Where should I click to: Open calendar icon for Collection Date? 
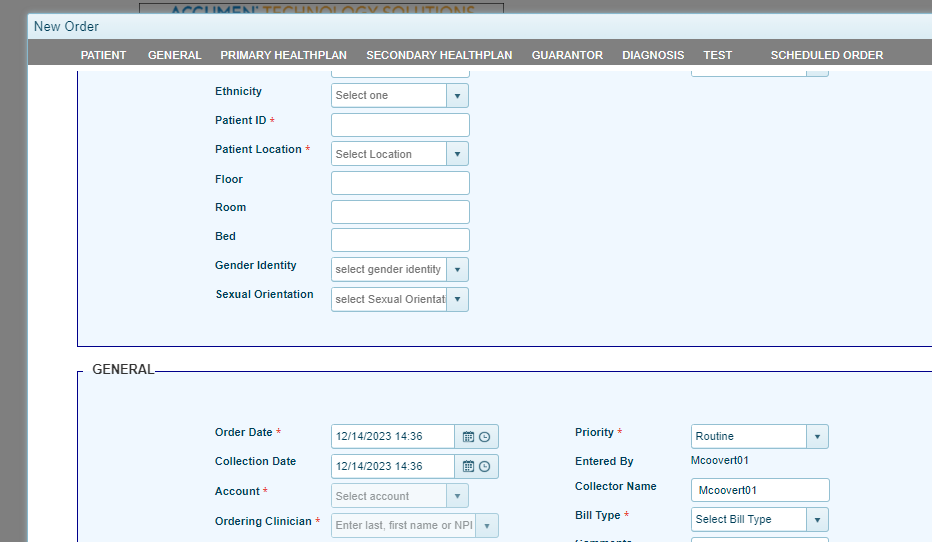pos(468,466)
